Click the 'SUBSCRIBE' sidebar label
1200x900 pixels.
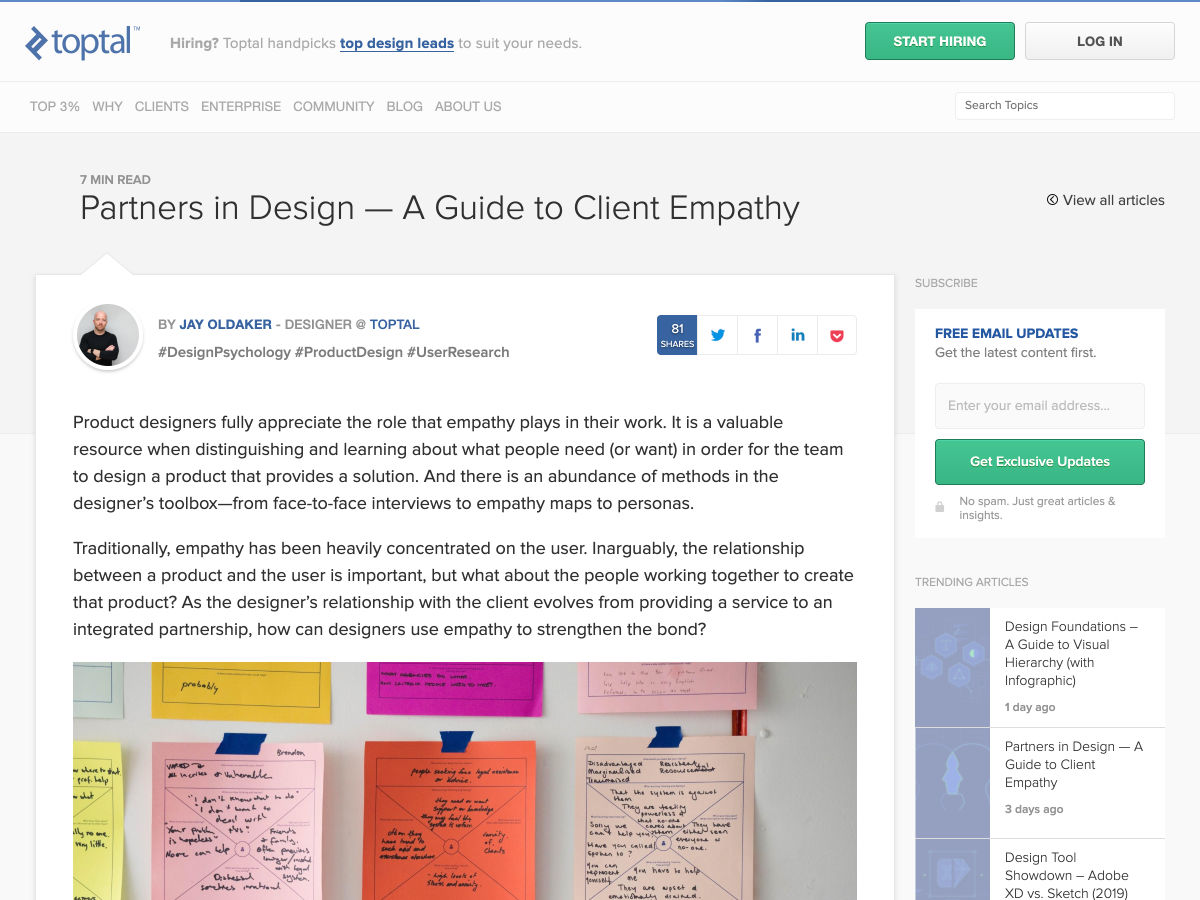(946, 283)
